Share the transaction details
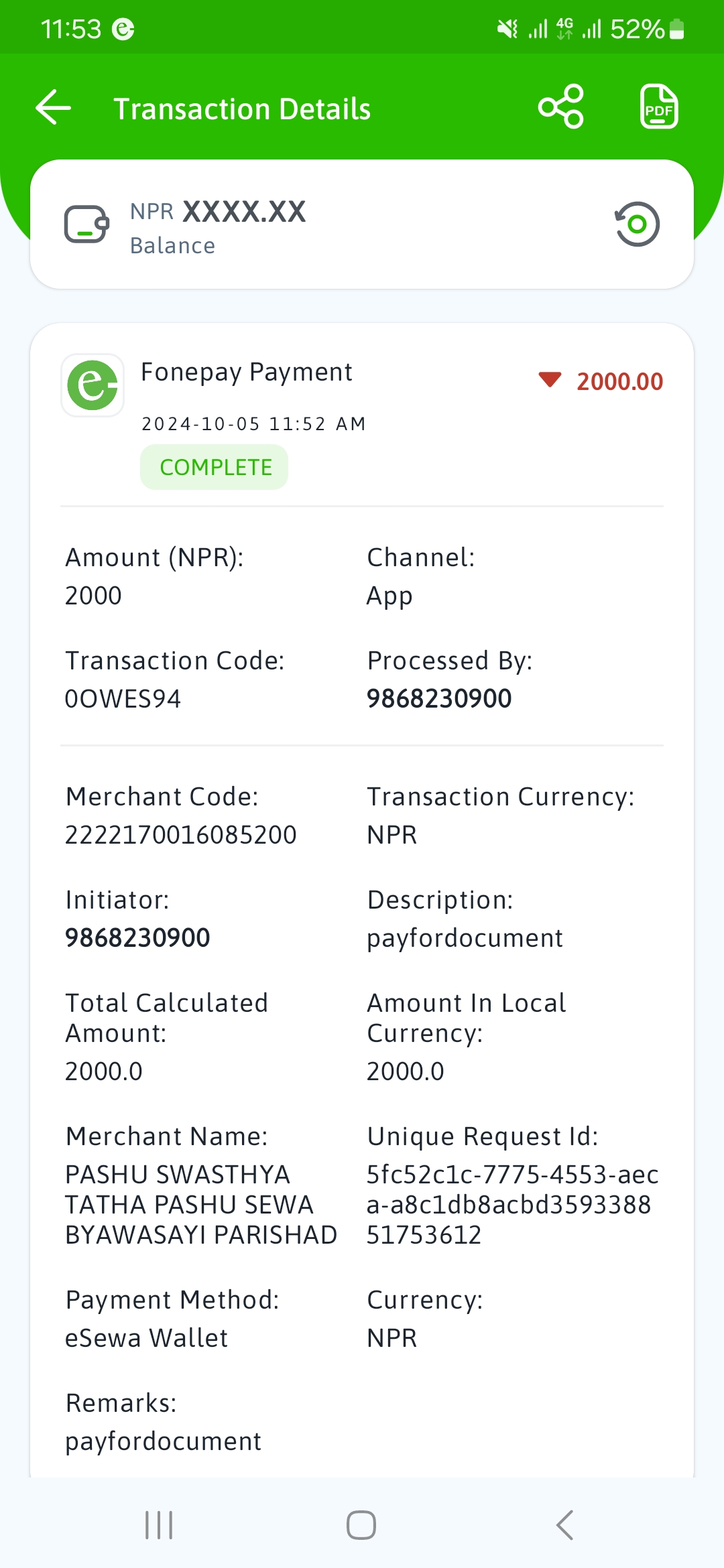 (561, 107)
